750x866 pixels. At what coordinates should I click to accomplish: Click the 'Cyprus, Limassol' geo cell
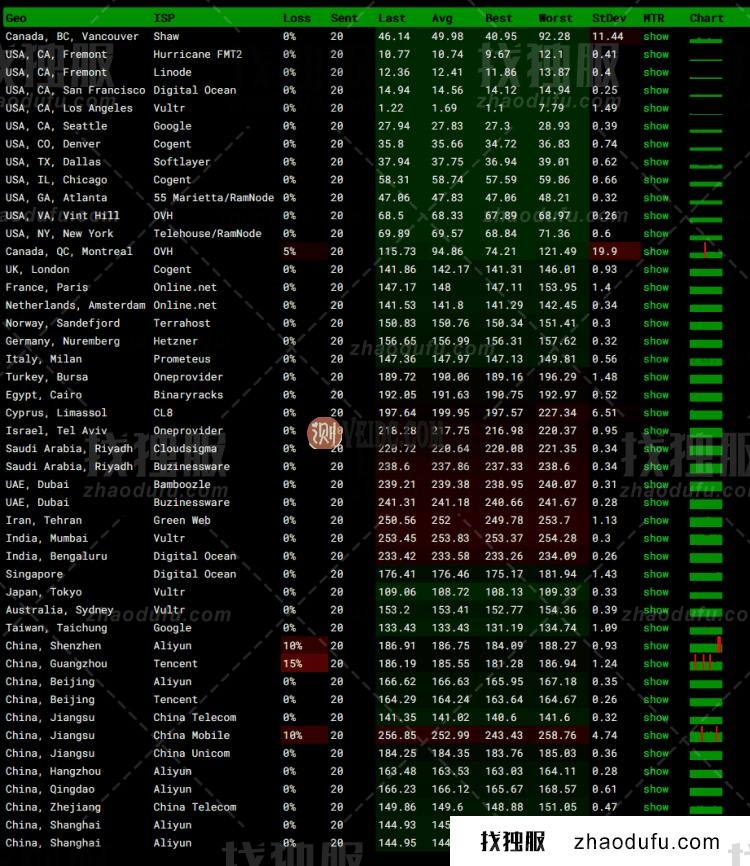coord(56,413)
